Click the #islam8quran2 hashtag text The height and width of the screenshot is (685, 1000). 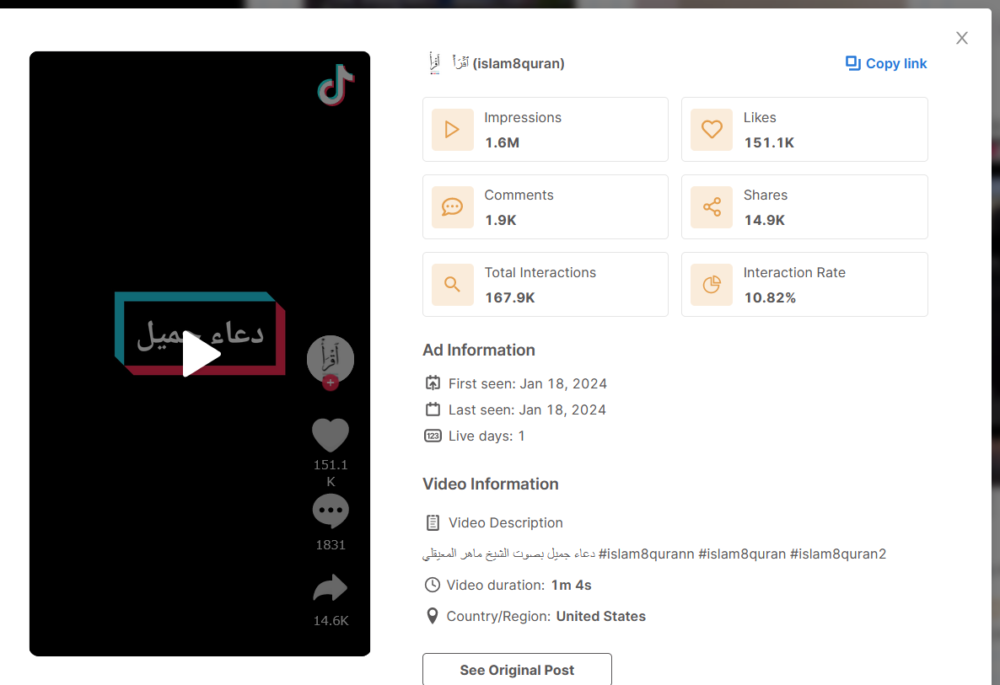click(x=838, y=554)
